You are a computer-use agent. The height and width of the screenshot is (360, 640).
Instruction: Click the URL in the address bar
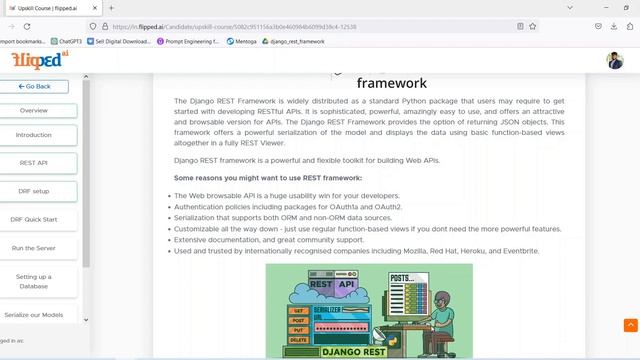tap(235, 27)
